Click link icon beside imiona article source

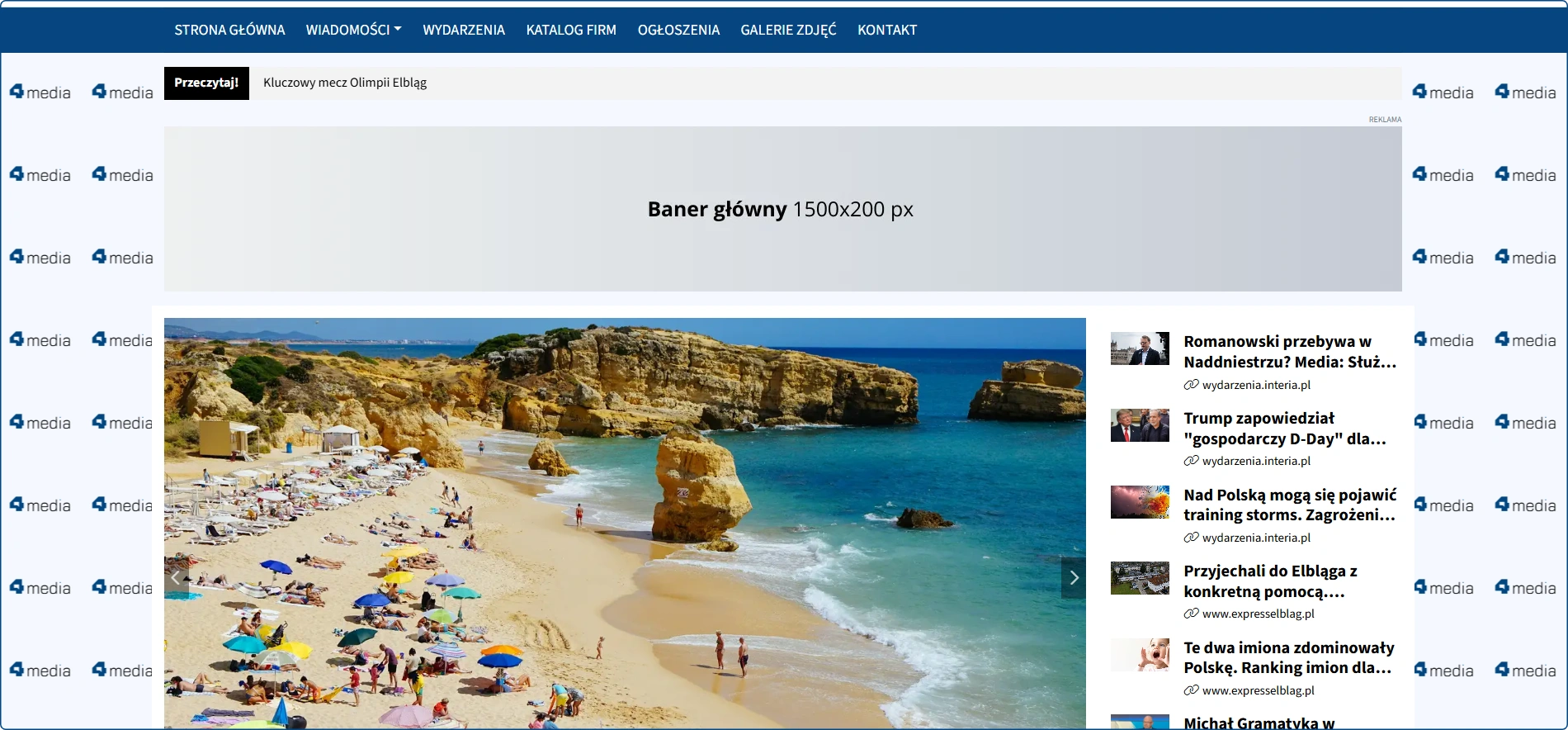[x=1191, y=690]
